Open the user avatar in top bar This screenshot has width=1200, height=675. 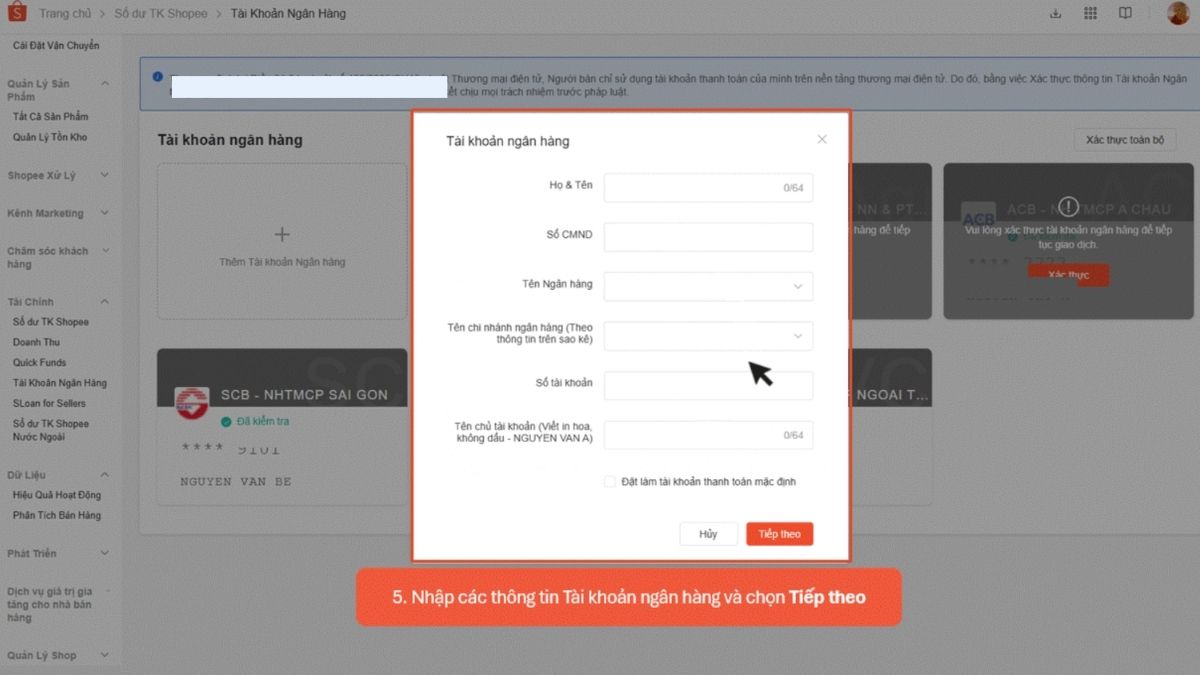click(x=1178, y=13)
